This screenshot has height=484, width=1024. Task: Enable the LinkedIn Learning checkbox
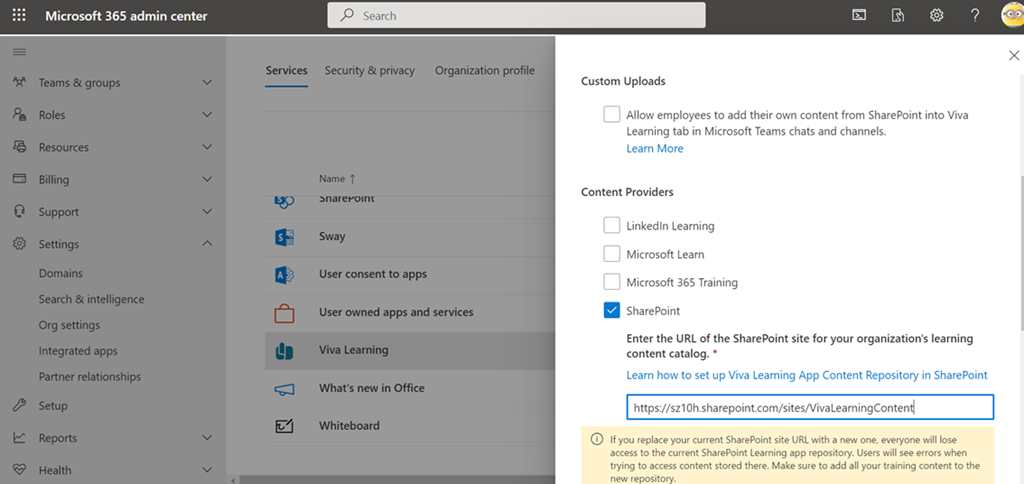tap(612, 225)
